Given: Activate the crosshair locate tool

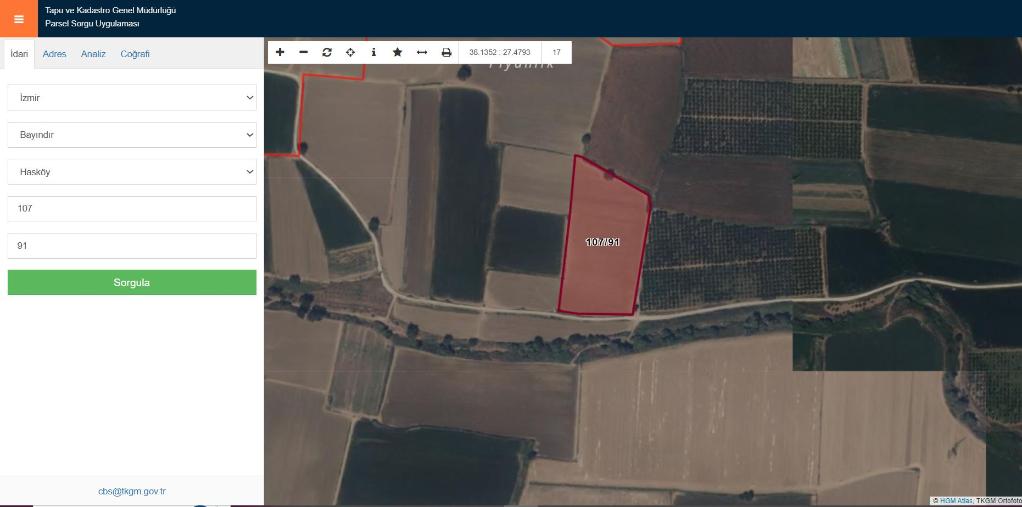Looking at the screenshot, I should 351,52.
